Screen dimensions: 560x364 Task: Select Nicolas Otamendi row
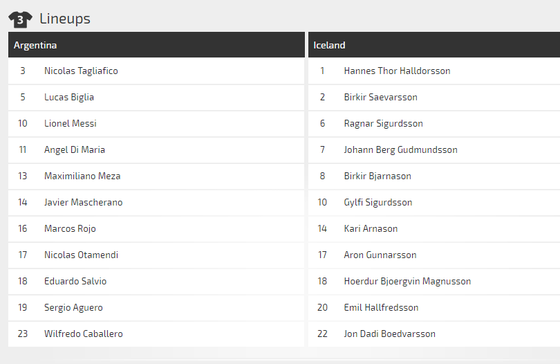pos(156,255)
